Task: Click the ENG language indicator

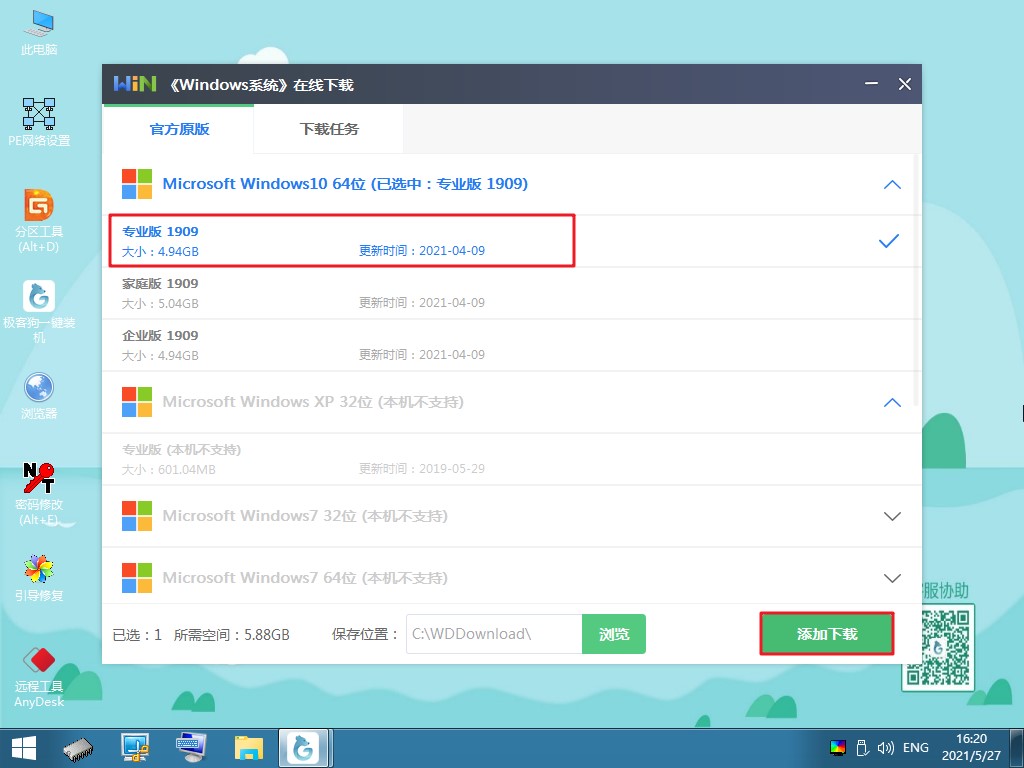Action: pyautogui.click(x=916, y=748)
